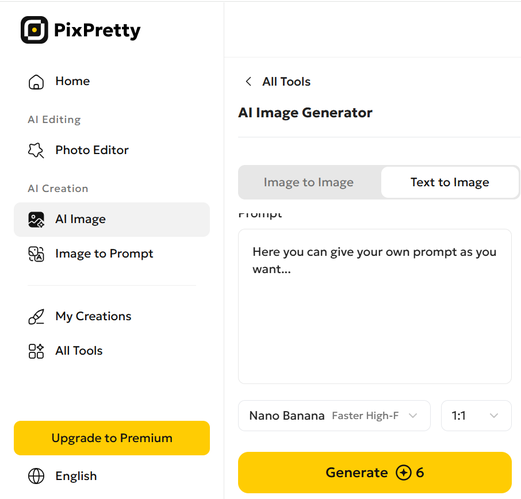
Task: Click the PixPretty logo icon
Action: (x=34, y=30)
